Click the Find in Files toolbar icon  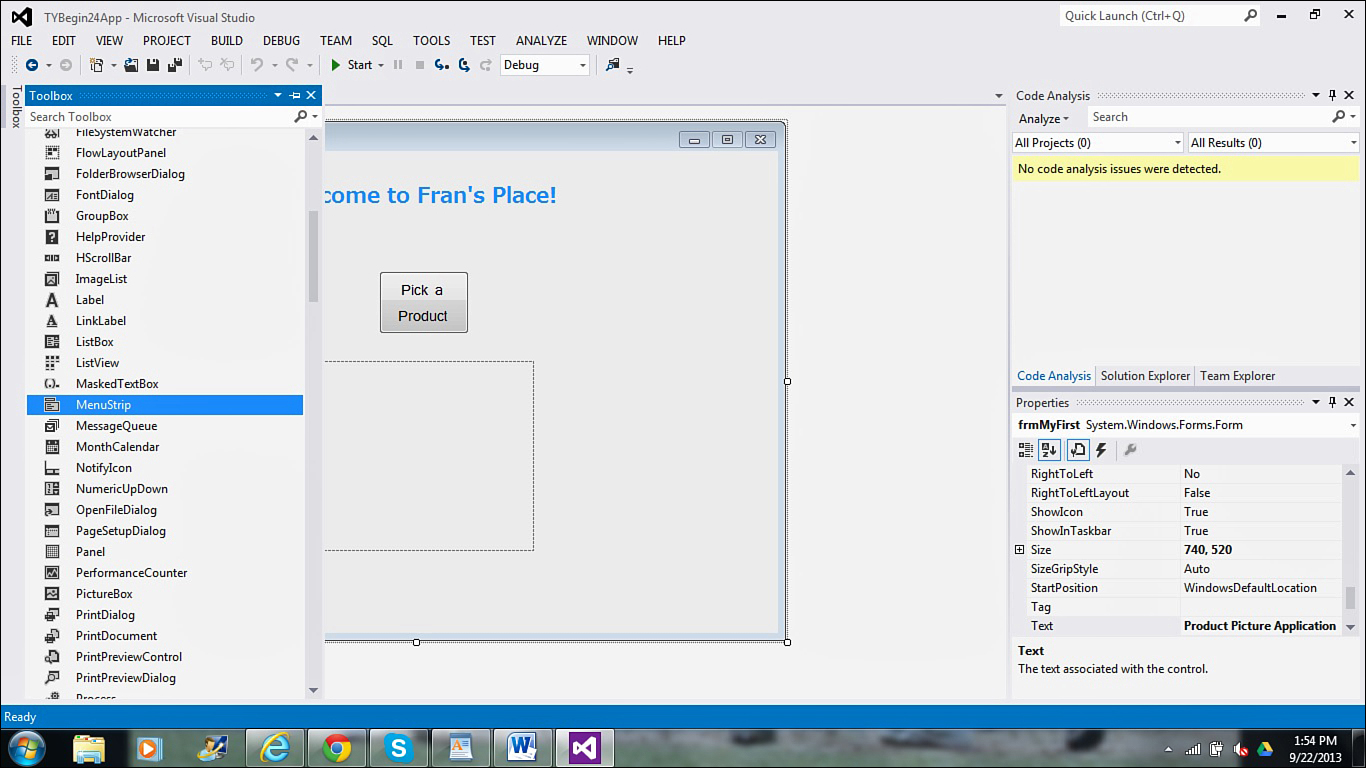pyautogui.click(x=613, y=65)
